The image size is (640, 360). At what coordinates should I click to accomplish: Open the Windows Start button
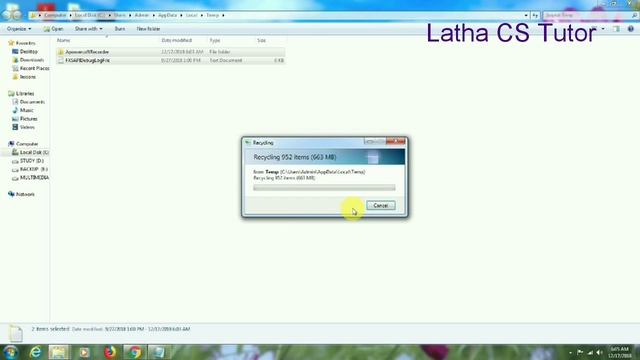pos(11,352)
